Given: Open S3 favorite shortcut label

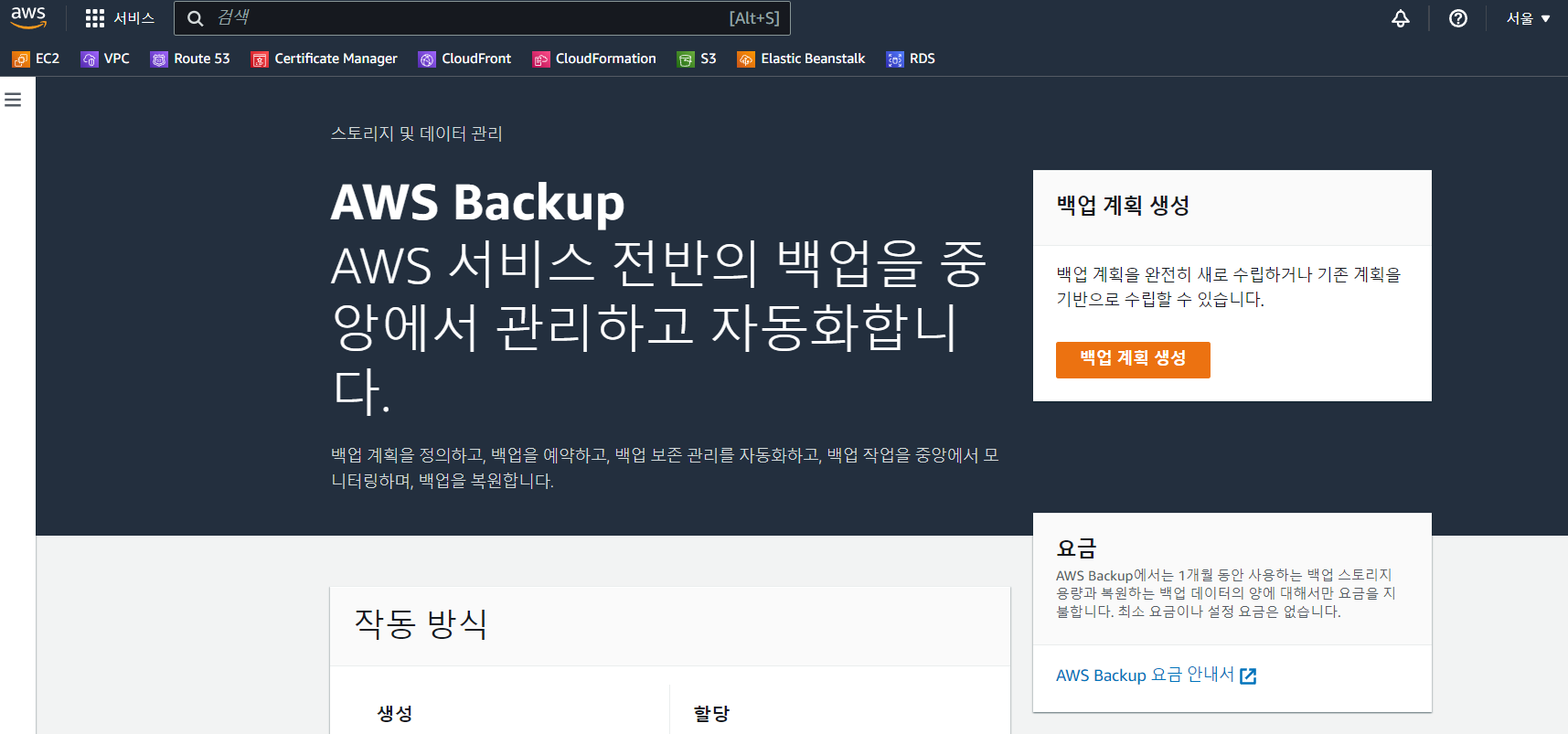Looking at the screenshot, I should pos(709,59).
